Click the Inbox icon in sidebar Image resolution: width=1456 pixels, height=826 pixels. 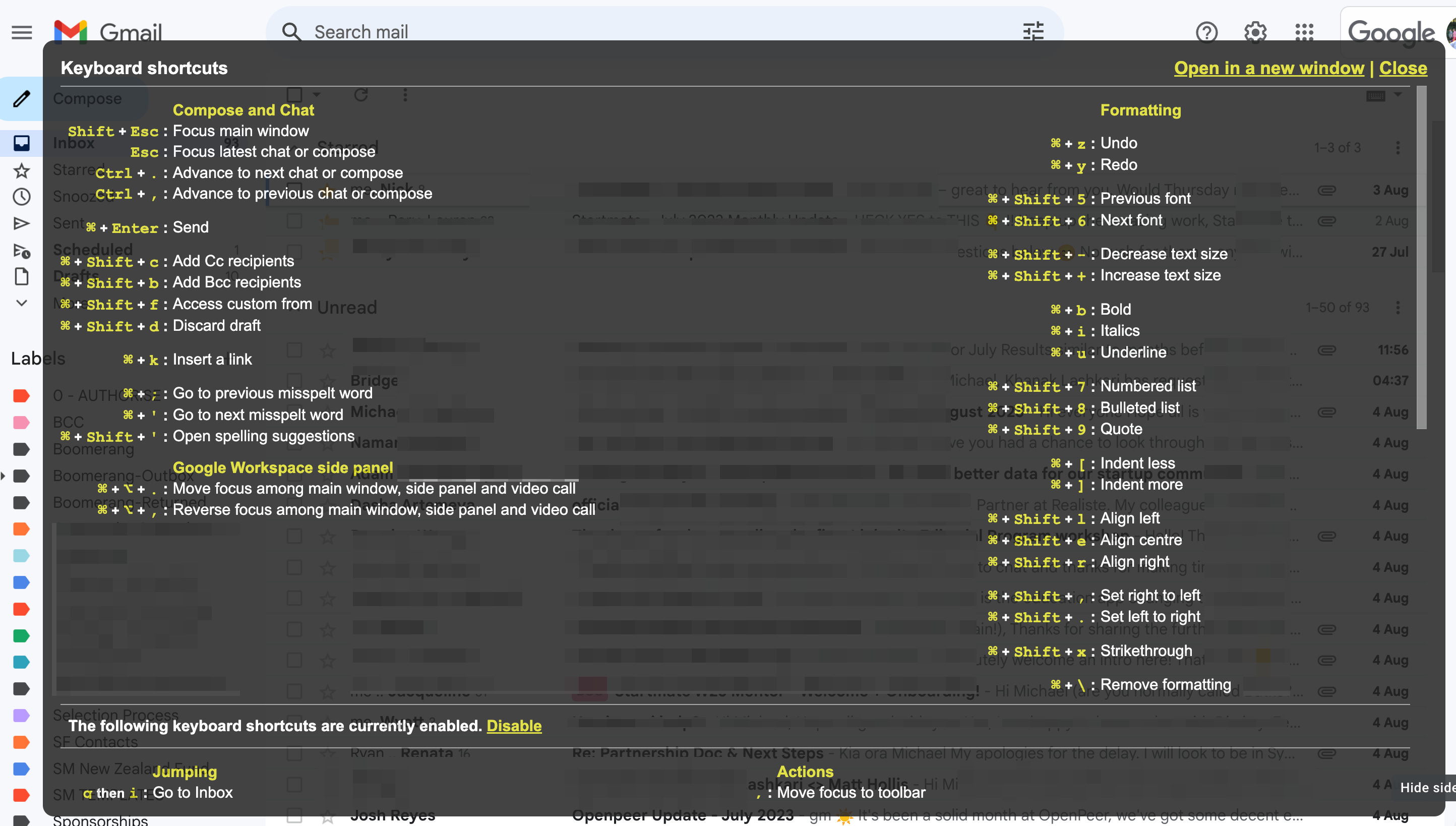(x=22, y=143)
